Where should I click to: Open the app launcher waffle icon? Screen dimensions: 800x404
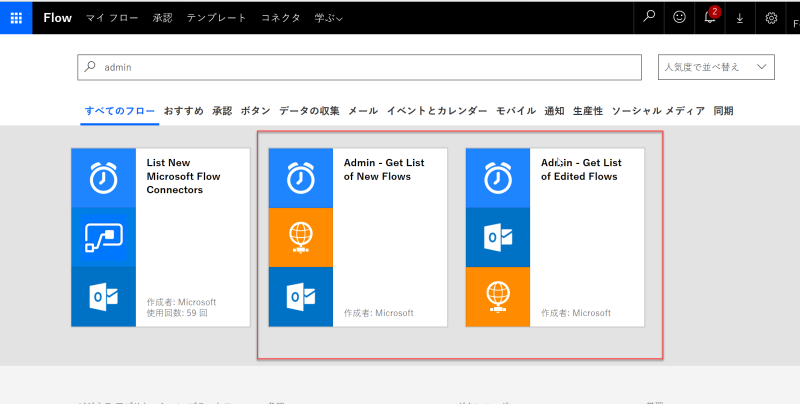16,18
